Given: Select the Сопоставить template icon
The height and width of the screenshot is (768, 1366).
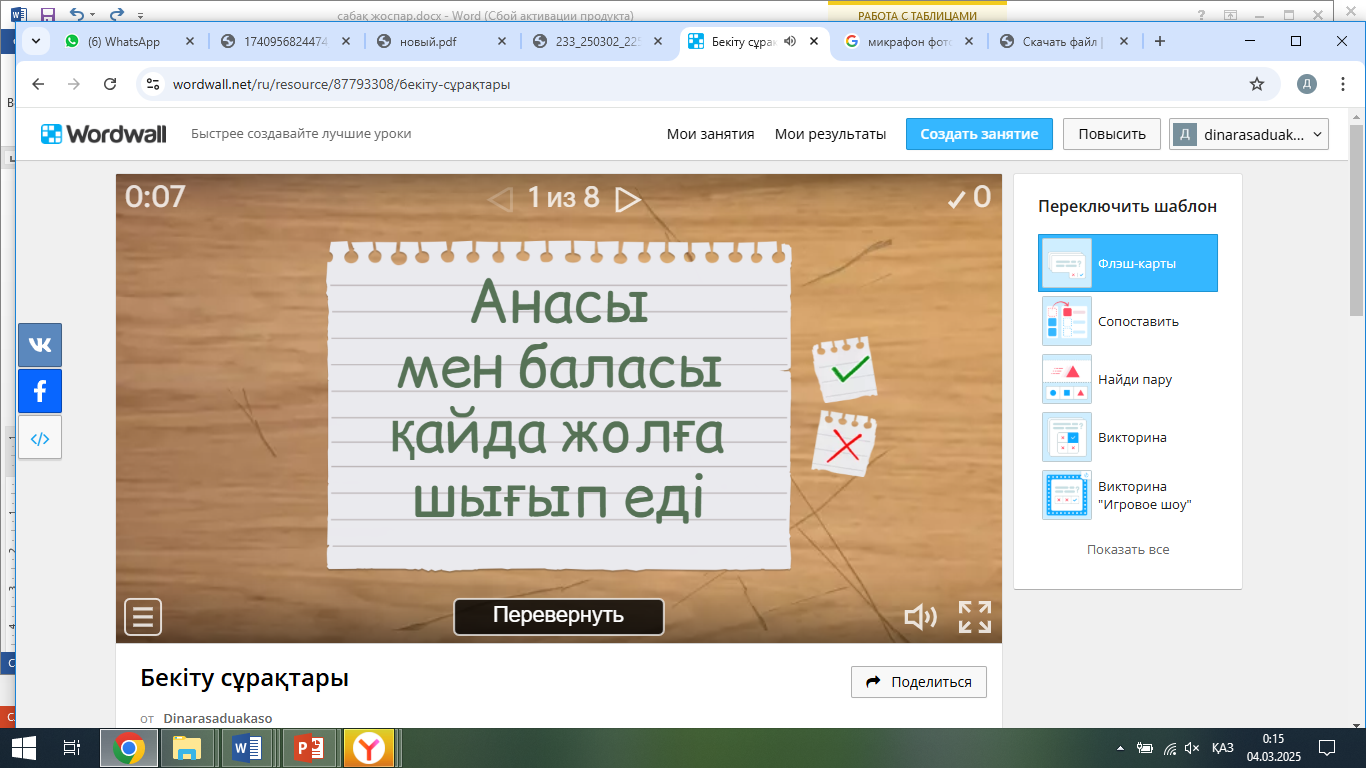Looking at the screenshot, I should click(x=1067, y=321).
